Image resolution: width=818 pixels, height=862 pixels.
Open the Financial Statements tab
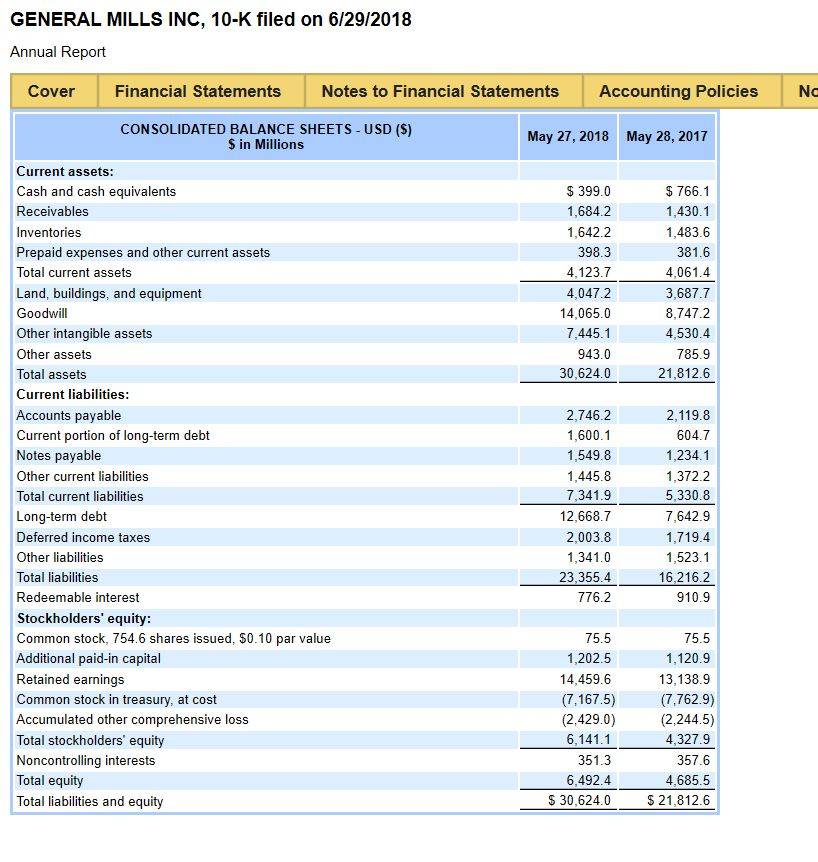coord(199,91)
